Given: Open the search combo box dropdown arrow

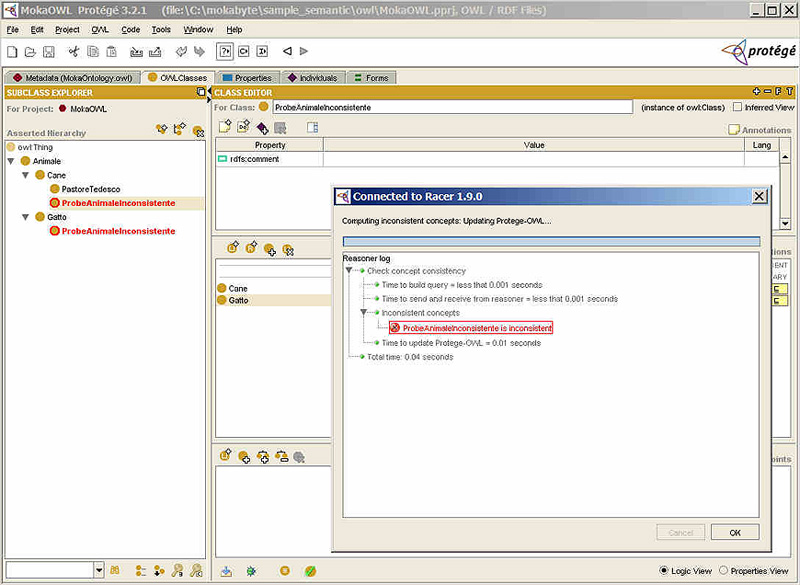Looking at the screenshot, I should point(99,570).
